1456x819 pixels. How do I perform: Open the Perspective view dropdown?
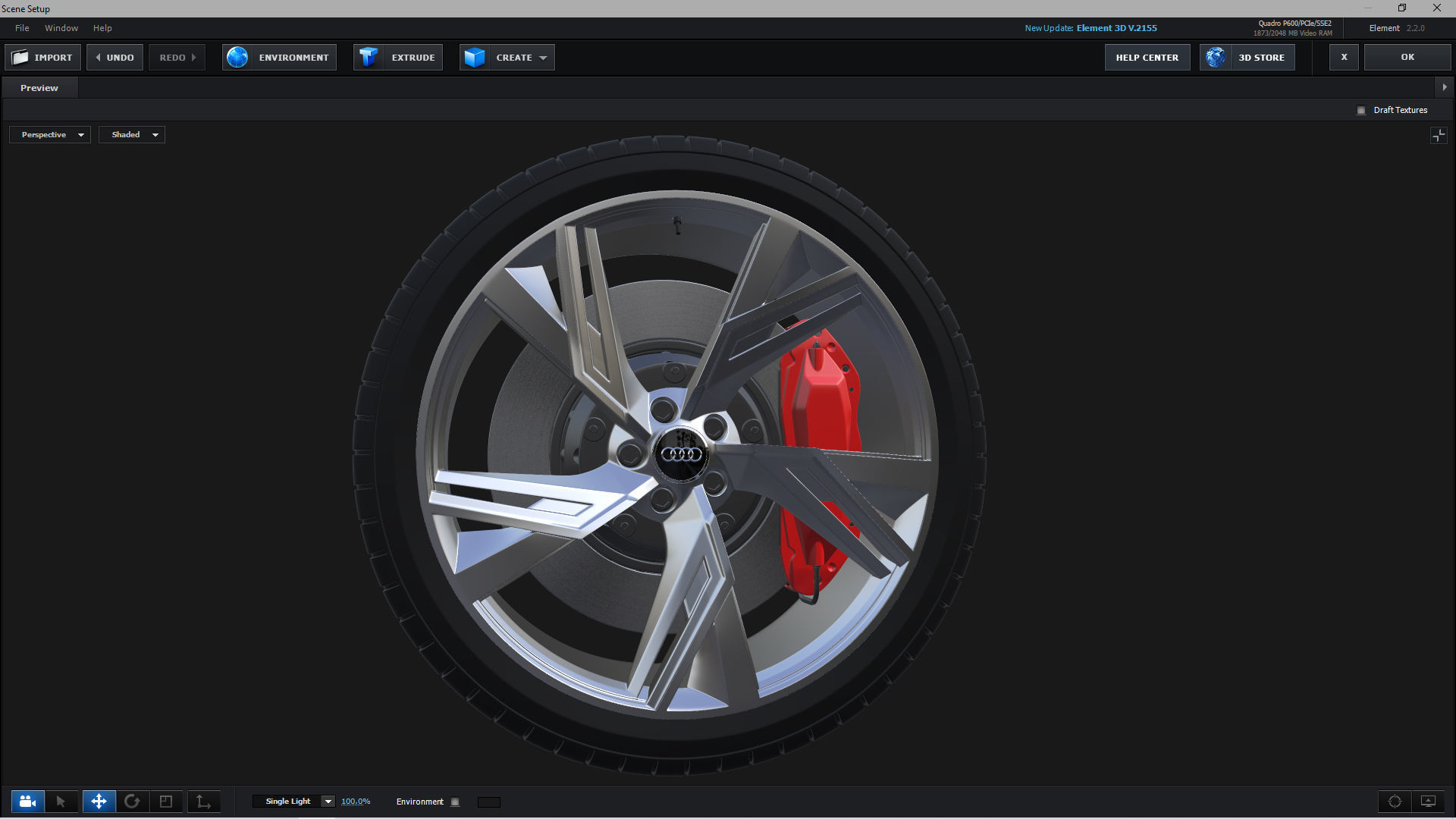50,135
